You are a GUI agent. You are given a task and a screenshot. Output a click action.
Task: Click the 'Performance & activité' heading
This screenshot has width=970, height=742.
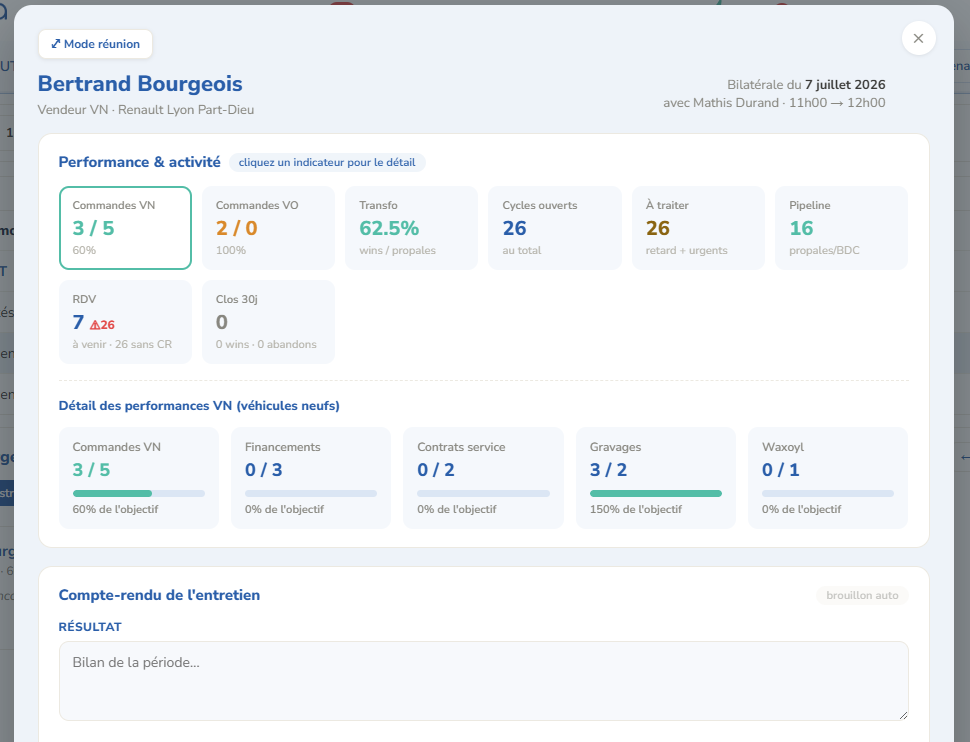[140, 162]
